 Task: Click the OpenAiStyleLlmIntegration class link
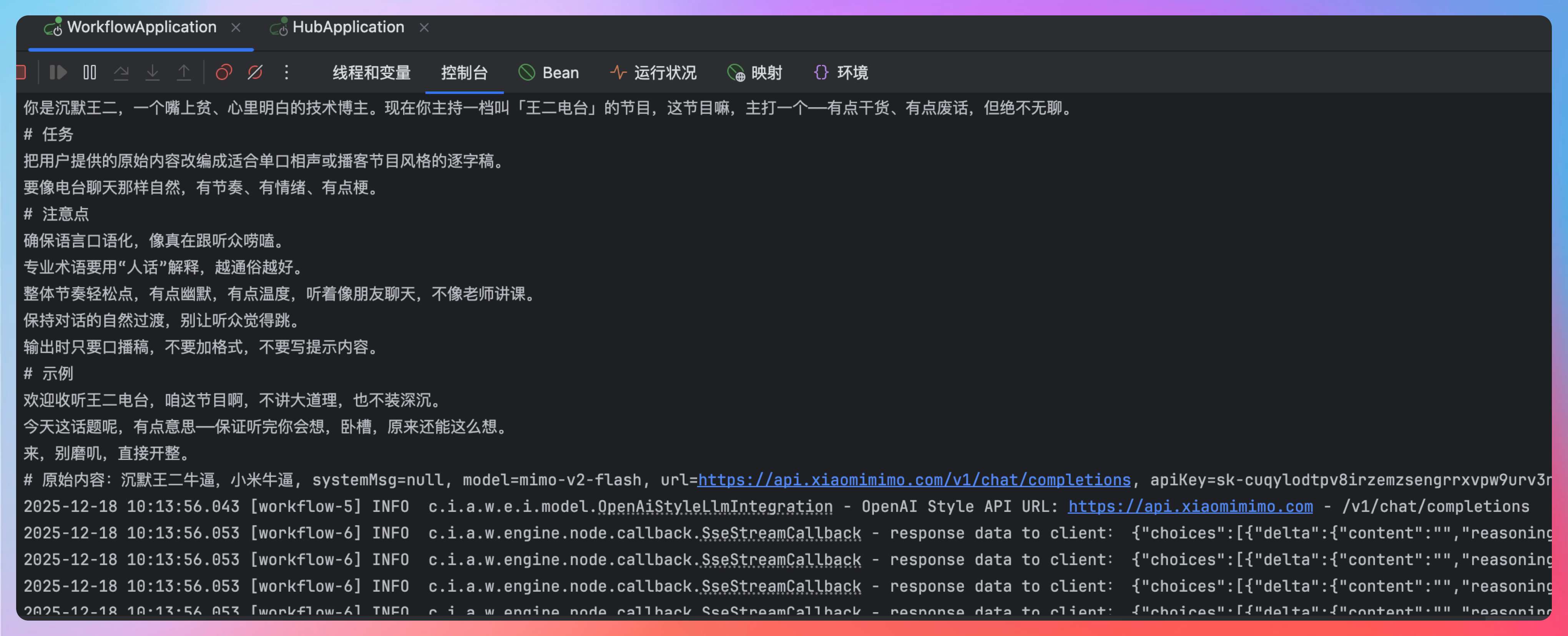(714, 507)
